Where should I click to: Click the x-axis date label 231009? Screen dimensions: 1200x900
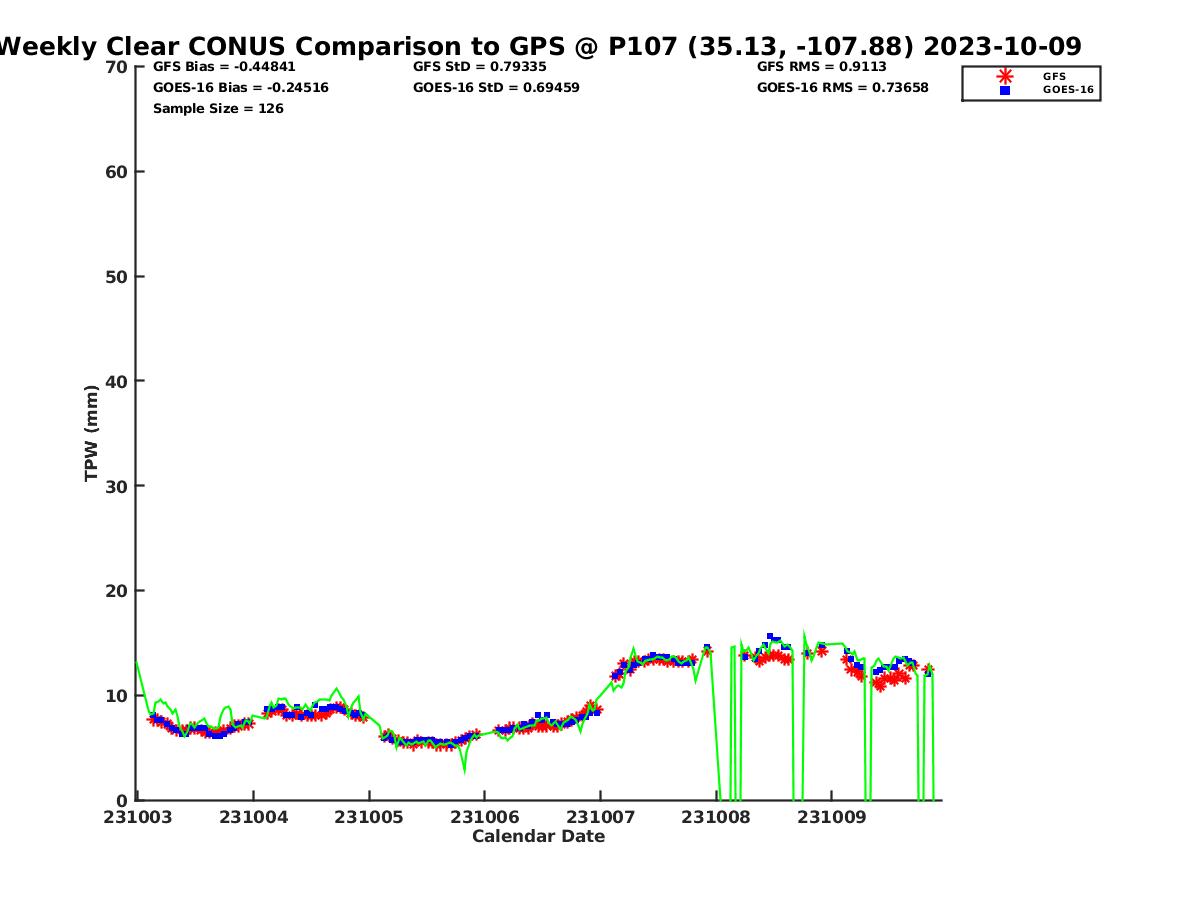point(832,817)
